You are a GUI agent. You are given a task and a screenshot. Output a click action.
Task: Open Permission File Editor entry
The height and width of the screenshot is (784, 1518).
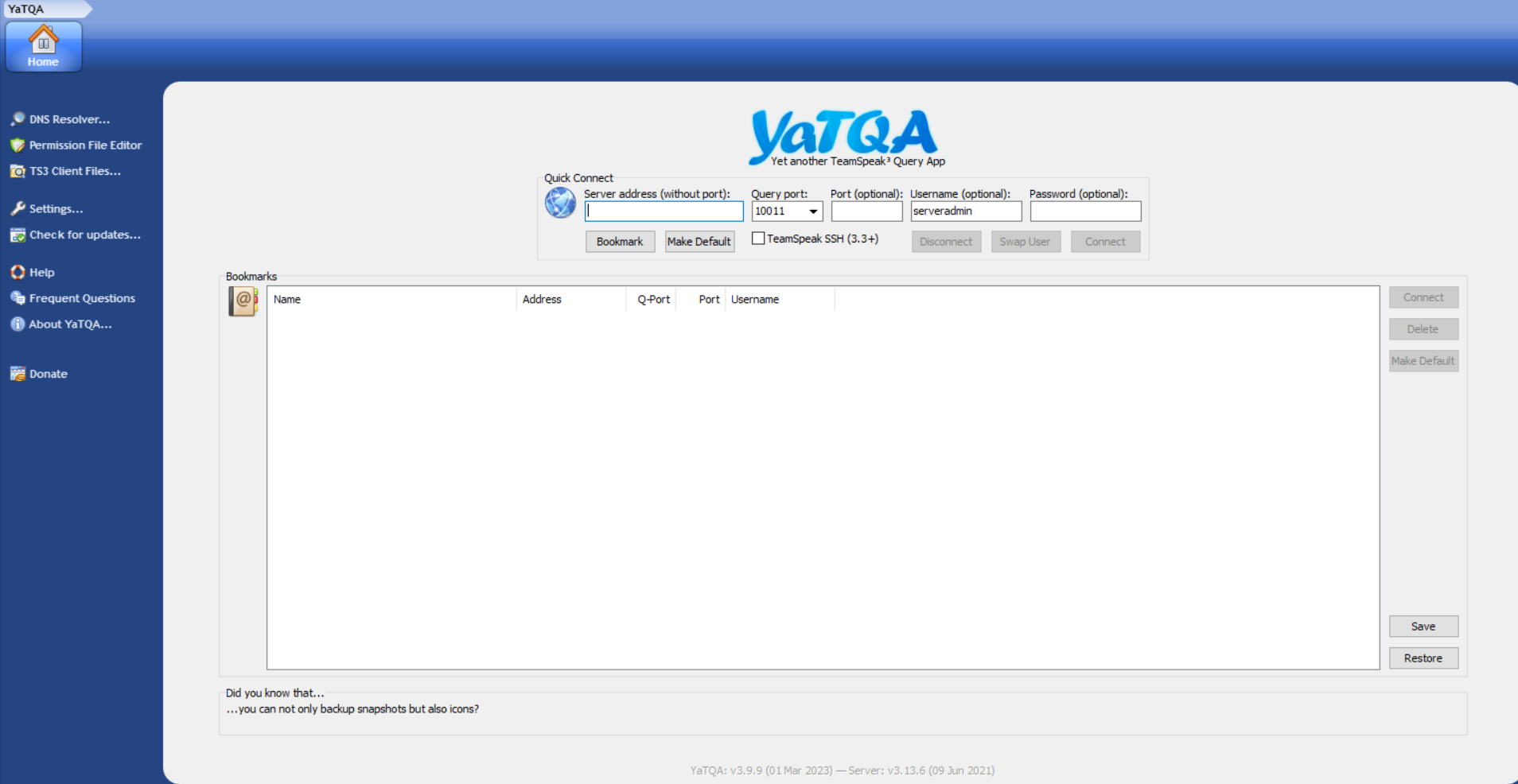(x=86, y=146)
